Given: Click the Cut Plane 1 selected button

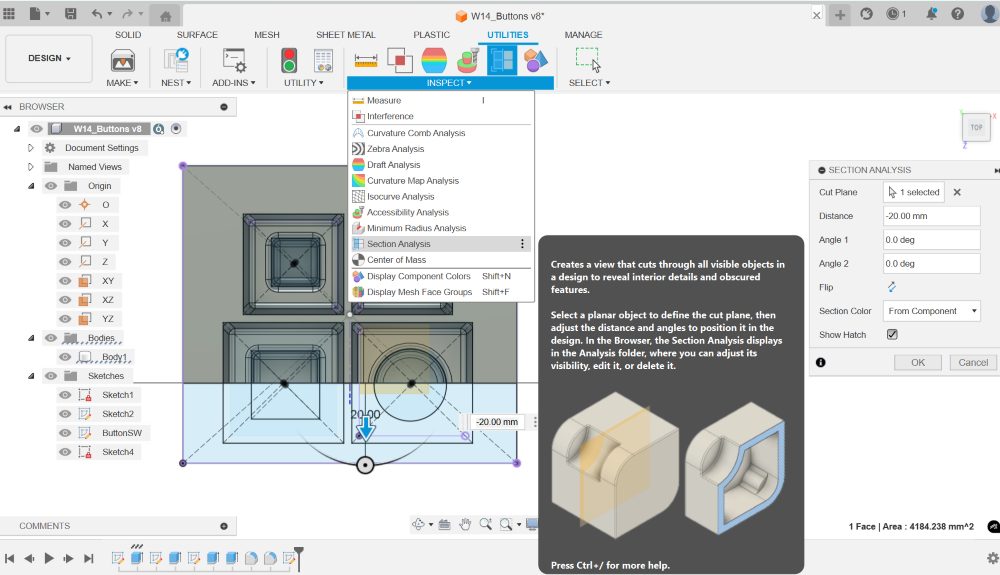Looking at the screenshot, I should pyautogui.click(x=915, y=192).
